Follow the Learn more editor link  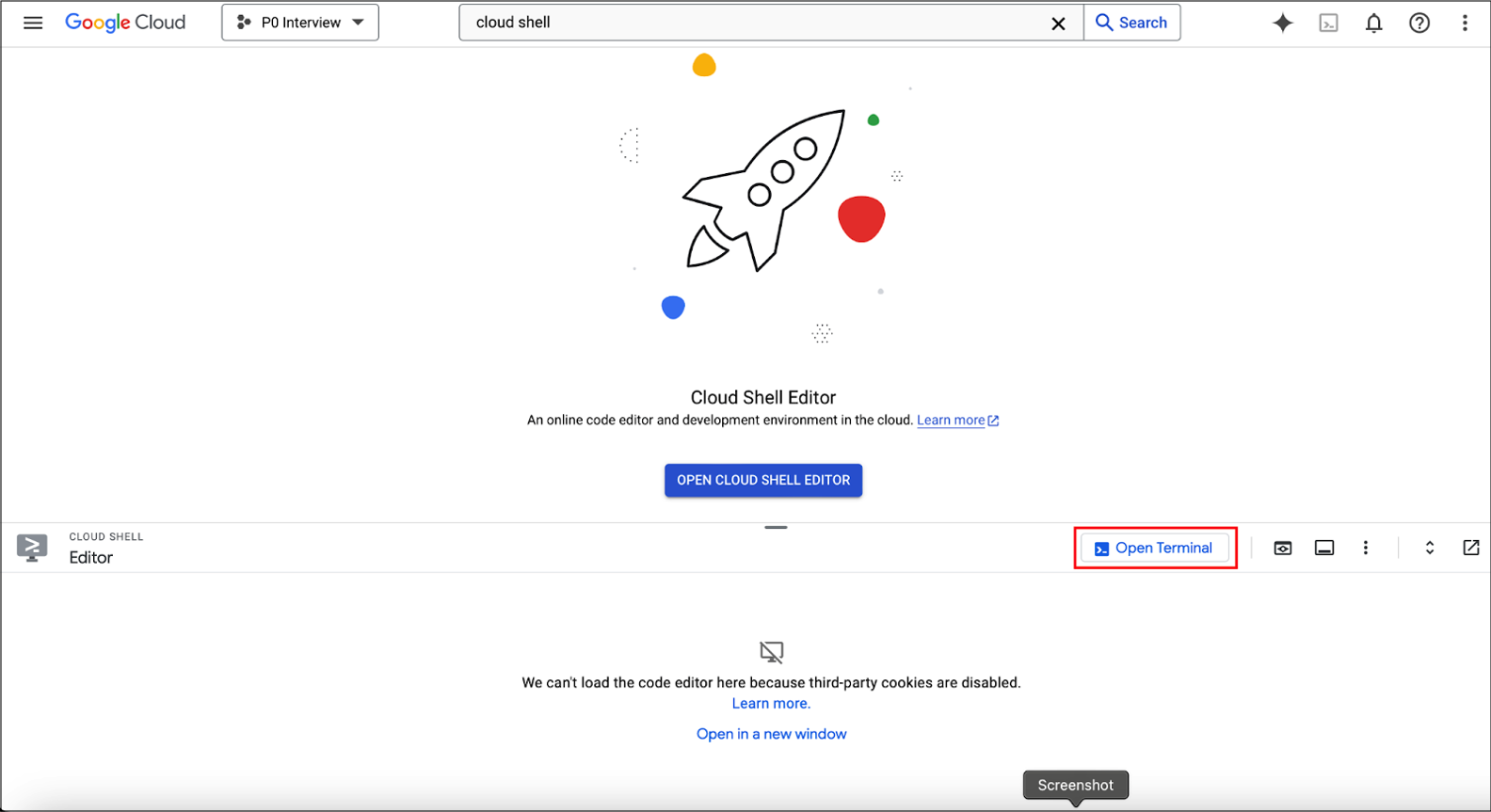951,421
